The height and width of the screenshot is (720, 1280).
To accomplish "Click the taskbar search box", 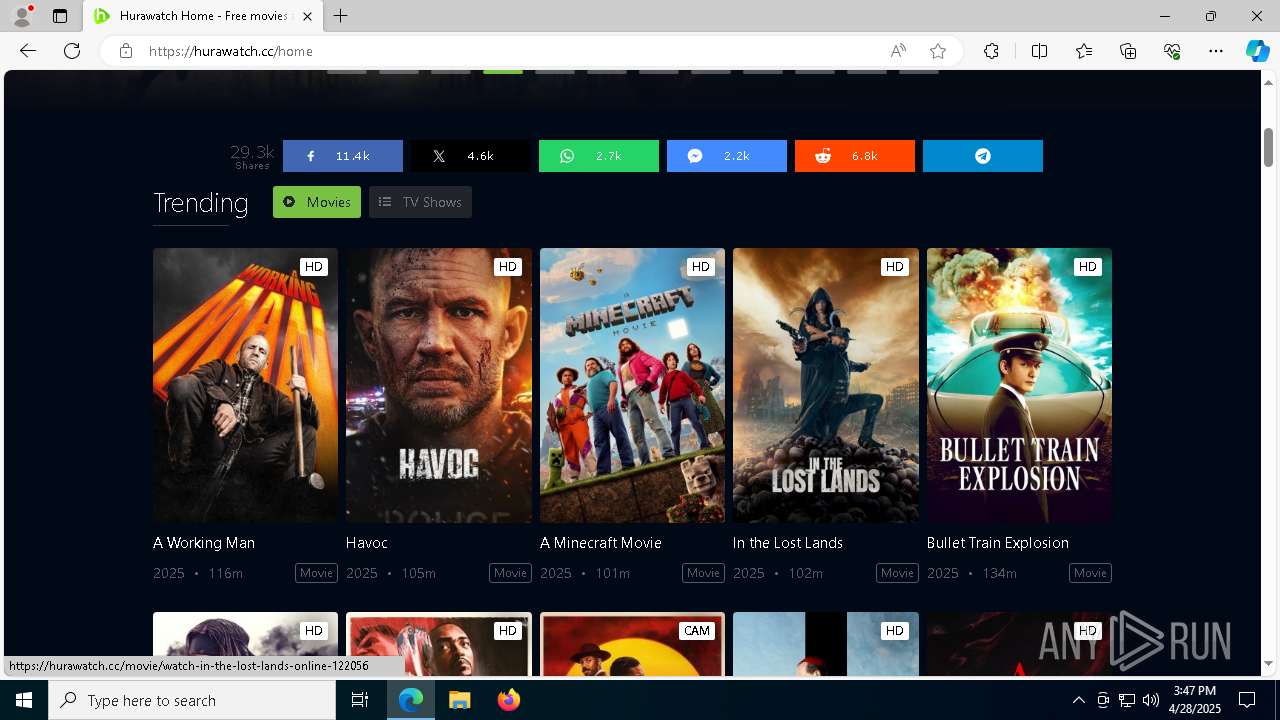I will [x=192, y=700].
